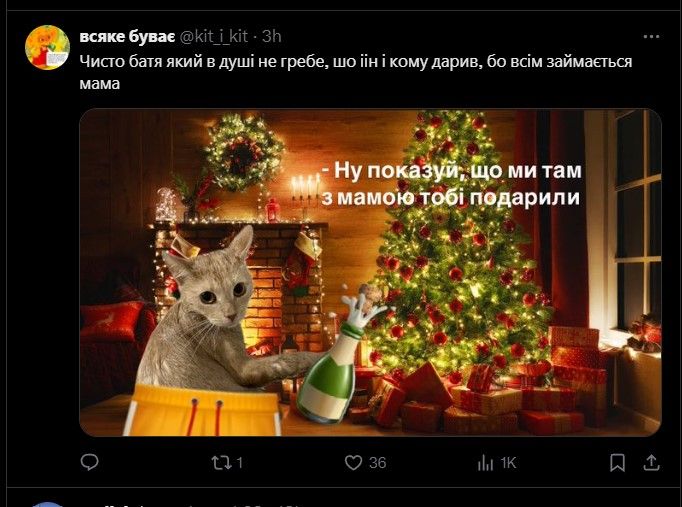Bookmark this tweet
This screenshot has height=507, width=682.
[617, 463]
